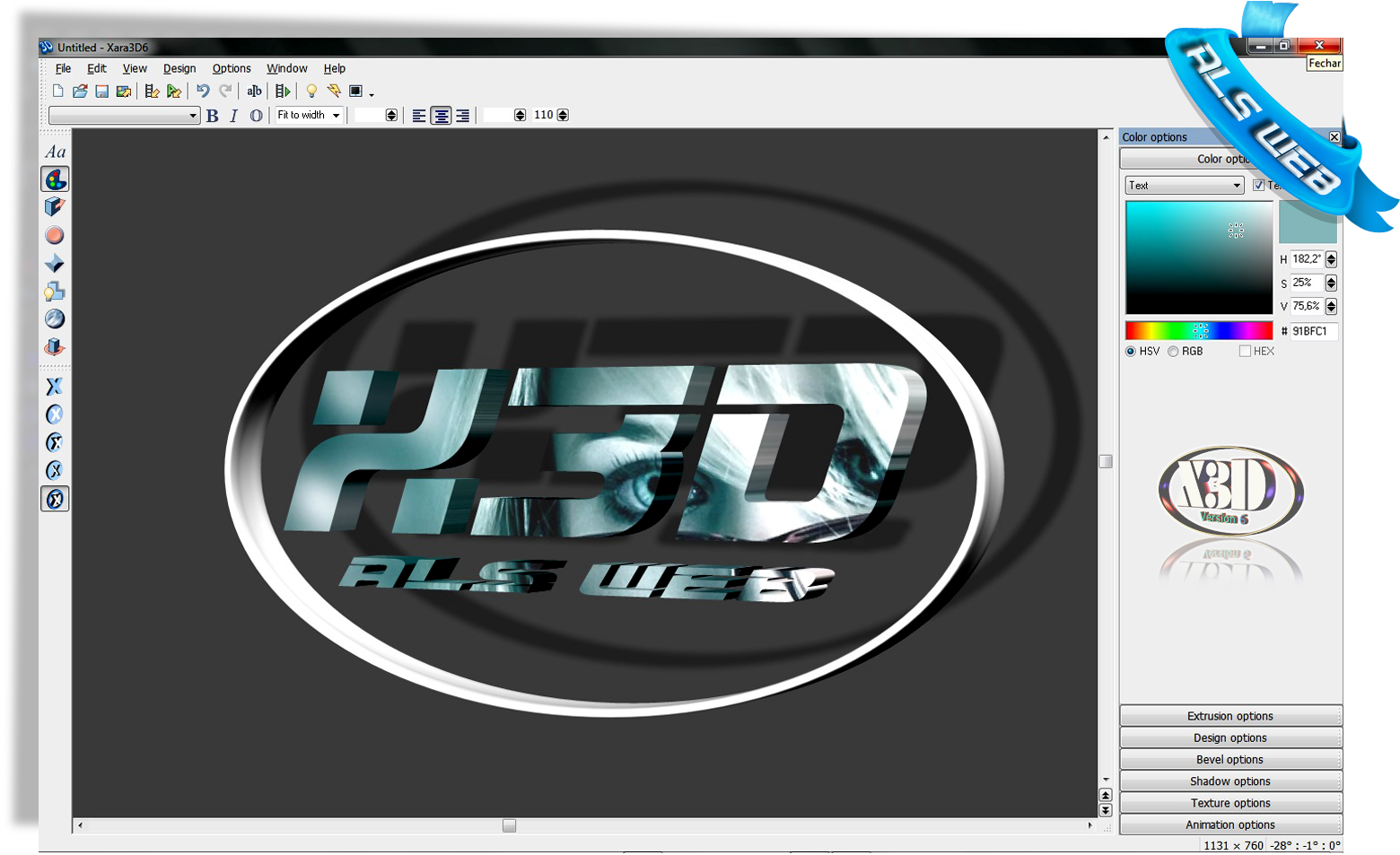Screen dimensions: 1400x855
Task: Click the Open file folder icon
Action: tap(80, 91)
